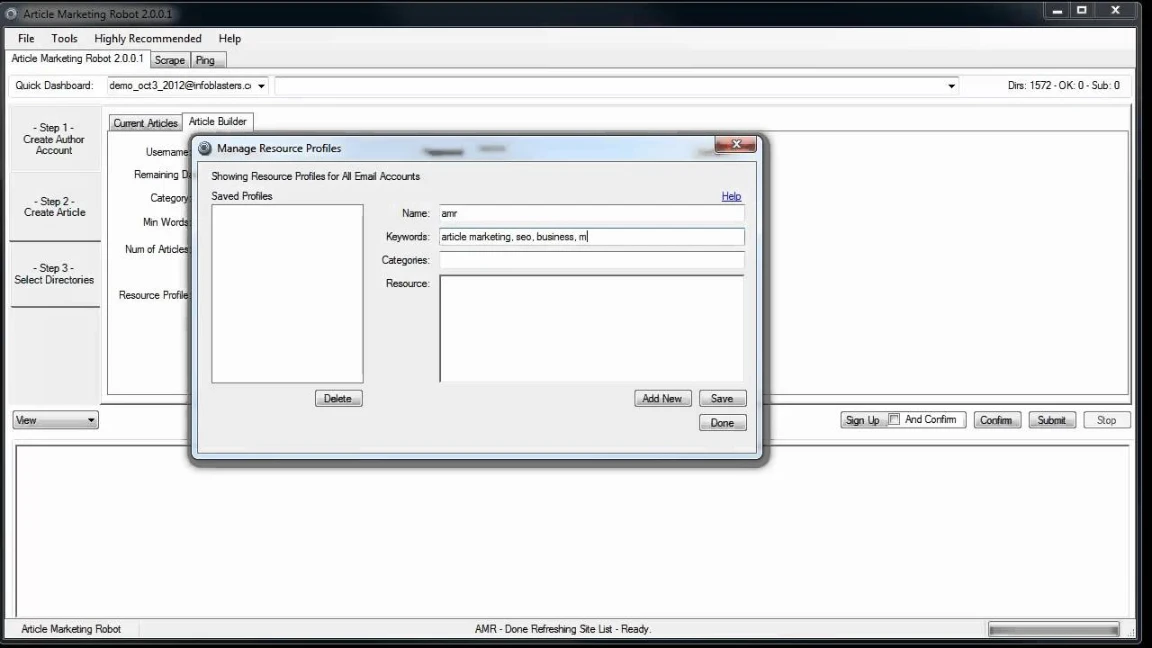Expand the Quick Dashboard email account dropdown

261,86
